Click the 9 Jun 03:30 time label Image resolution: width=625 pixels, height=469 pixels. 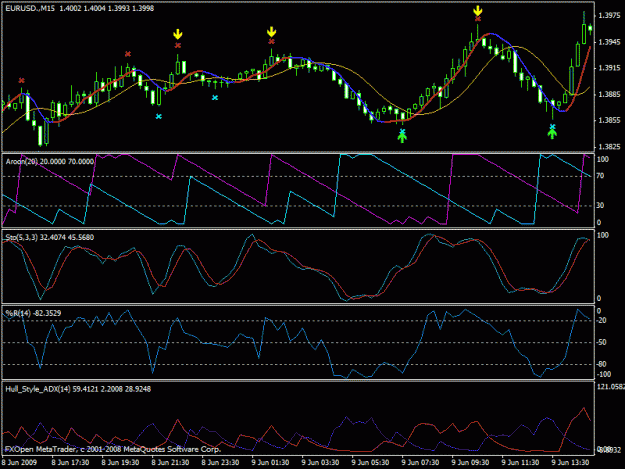pos(320,463)
